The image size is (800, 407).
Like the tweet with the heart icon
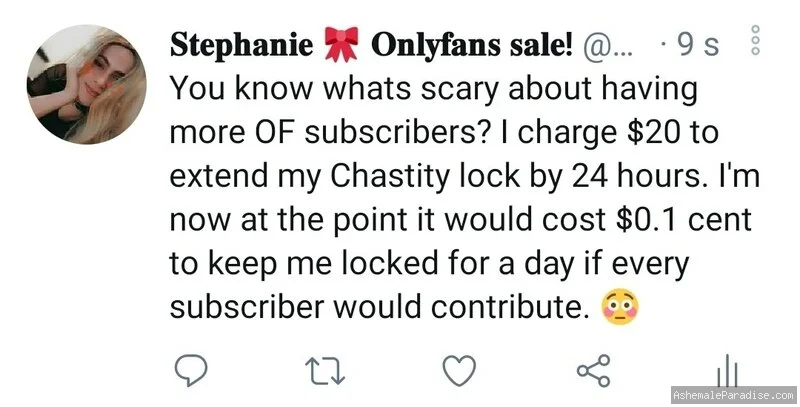[x=459, y=370]
